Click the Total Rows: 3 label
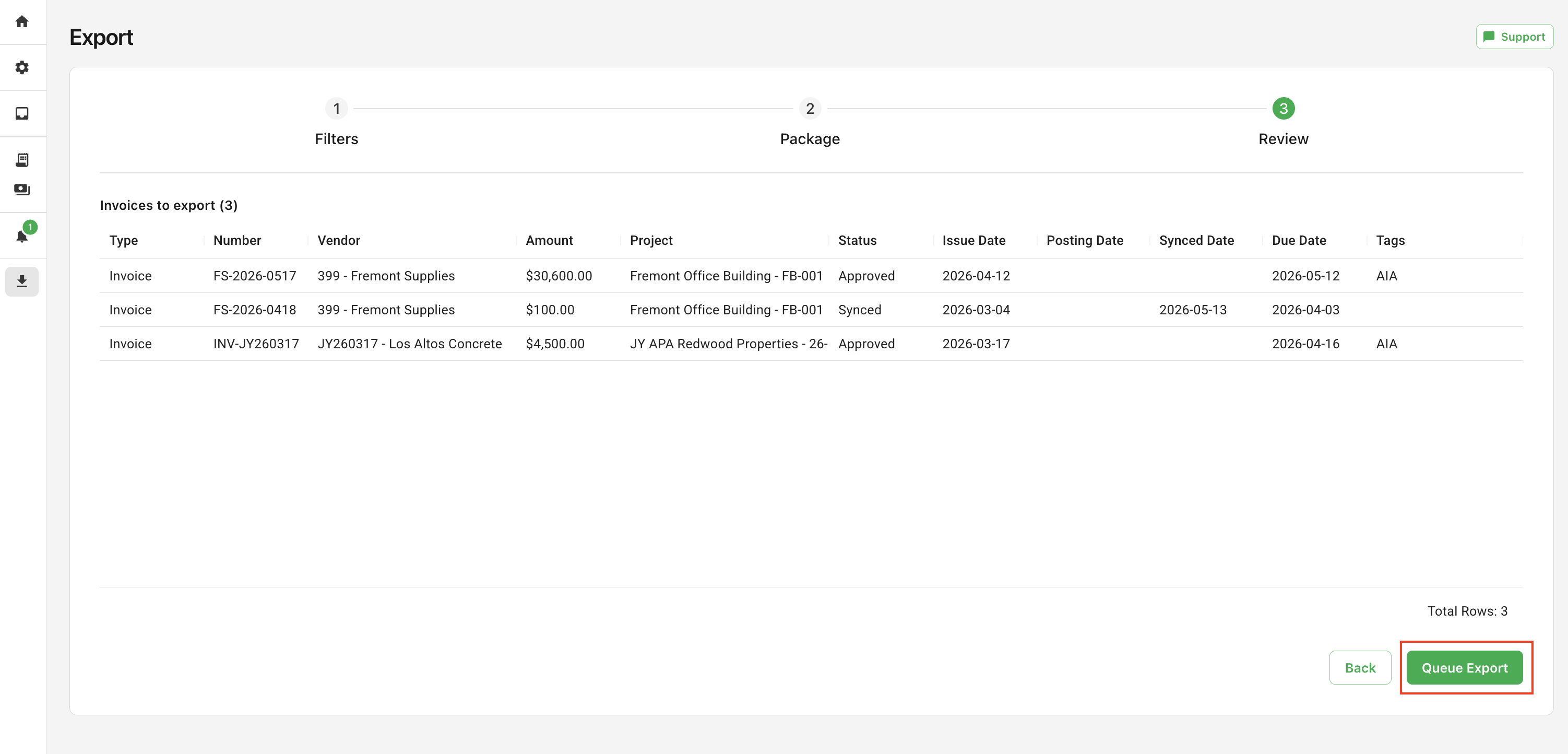This screenshot has height=754, width=1568. (1467, 611)
